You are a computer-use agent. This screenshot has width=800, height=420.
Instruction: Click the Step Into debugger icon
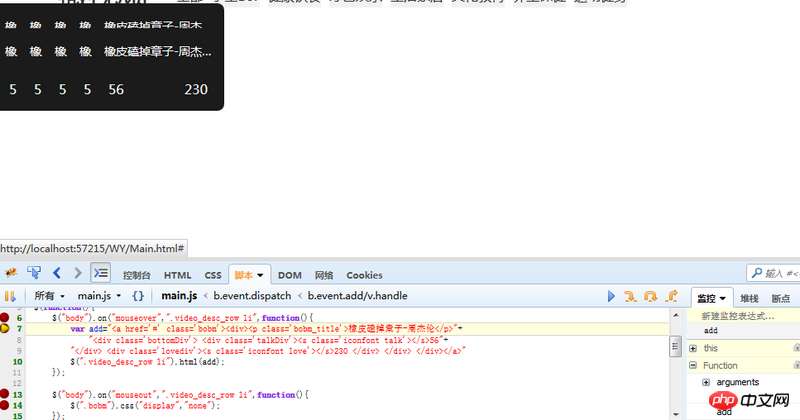630,296
